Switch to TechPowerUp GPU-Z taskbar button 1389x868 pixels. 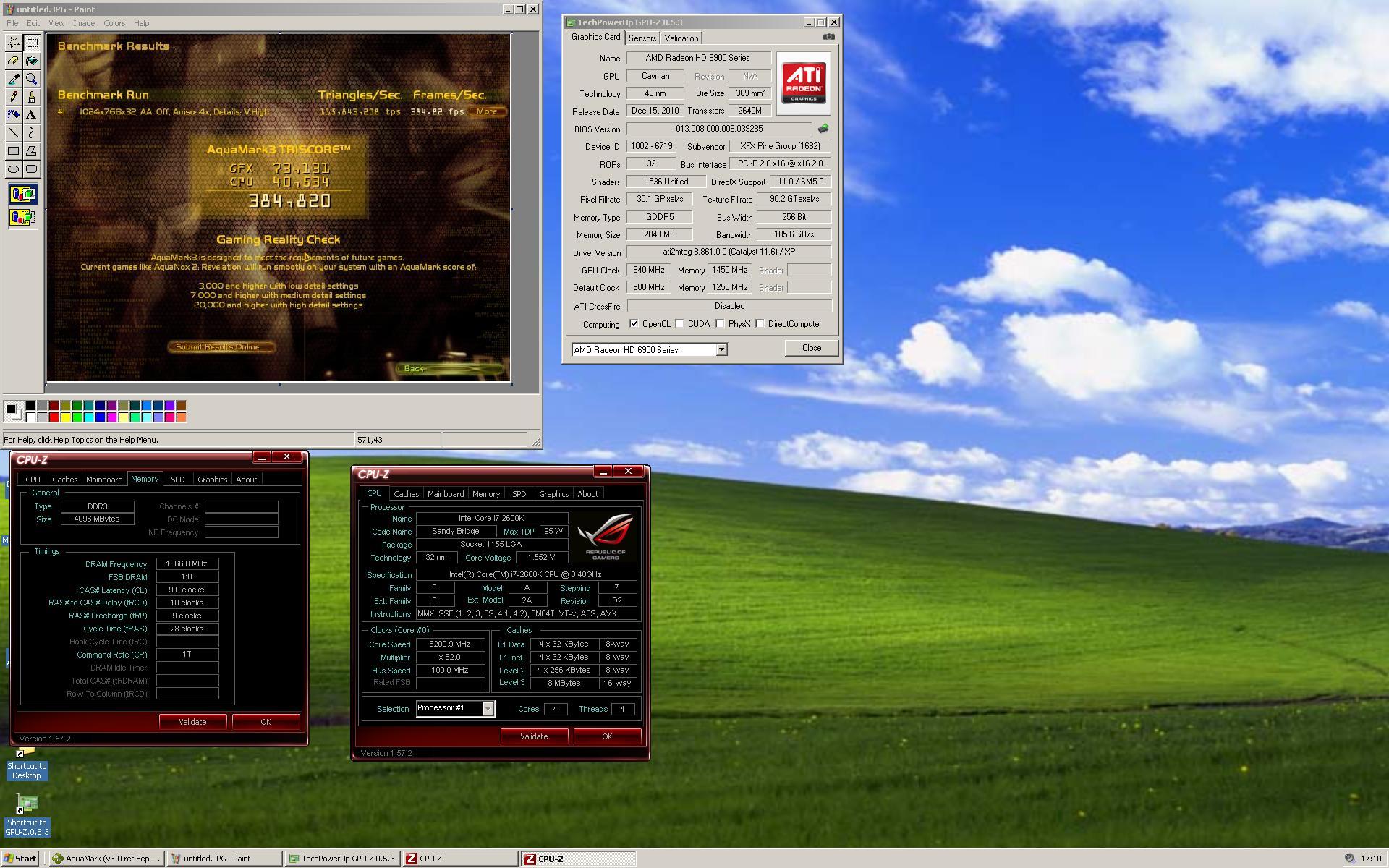click(342, 859)
